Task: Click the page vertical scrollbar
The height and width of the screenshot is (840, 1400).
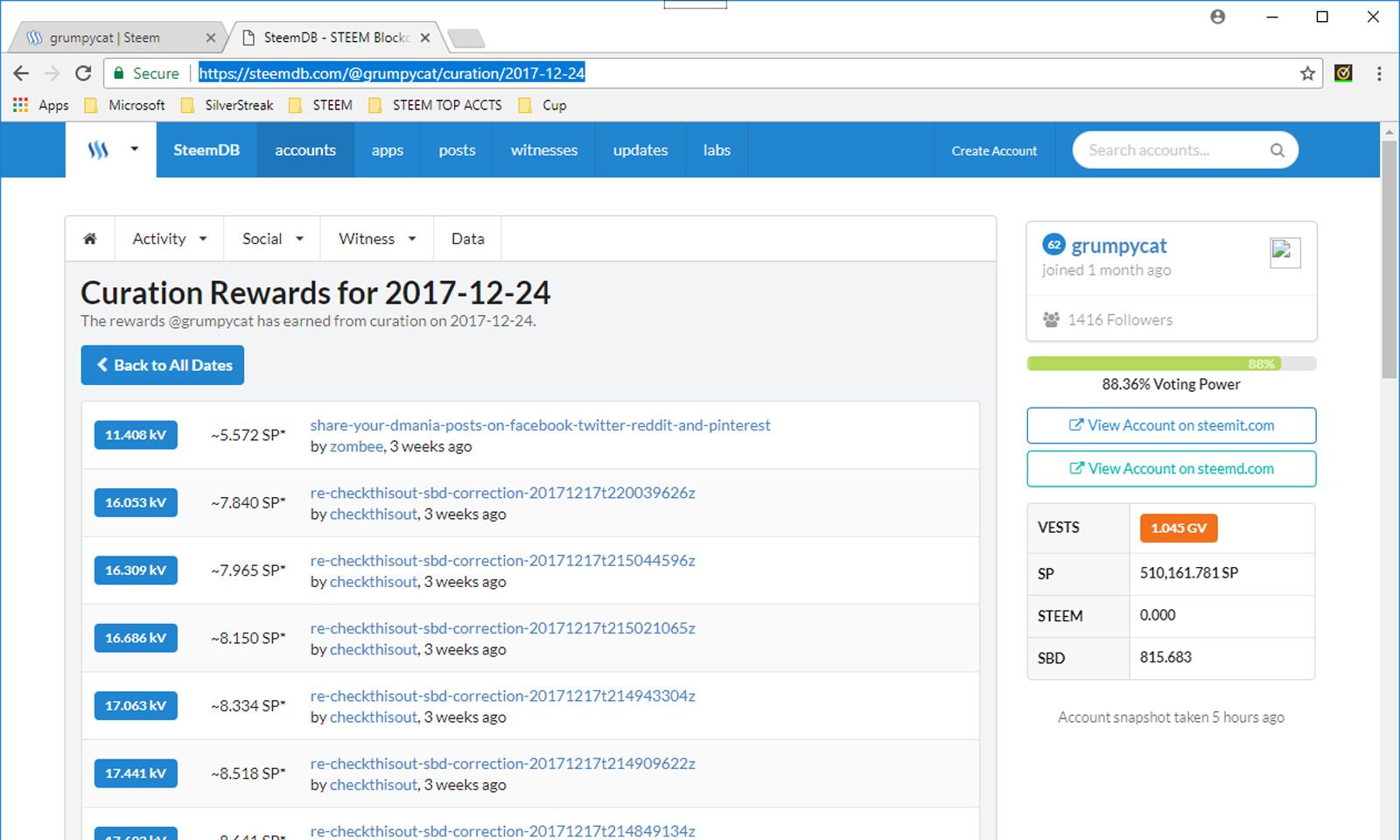Action: [x=1389, y=258]
